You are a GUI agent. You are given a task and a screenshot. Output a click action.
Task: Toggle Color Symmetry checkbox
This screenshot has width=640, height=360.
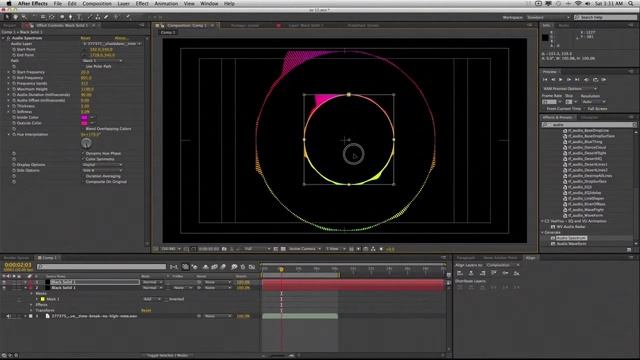[x=83, y=159]
